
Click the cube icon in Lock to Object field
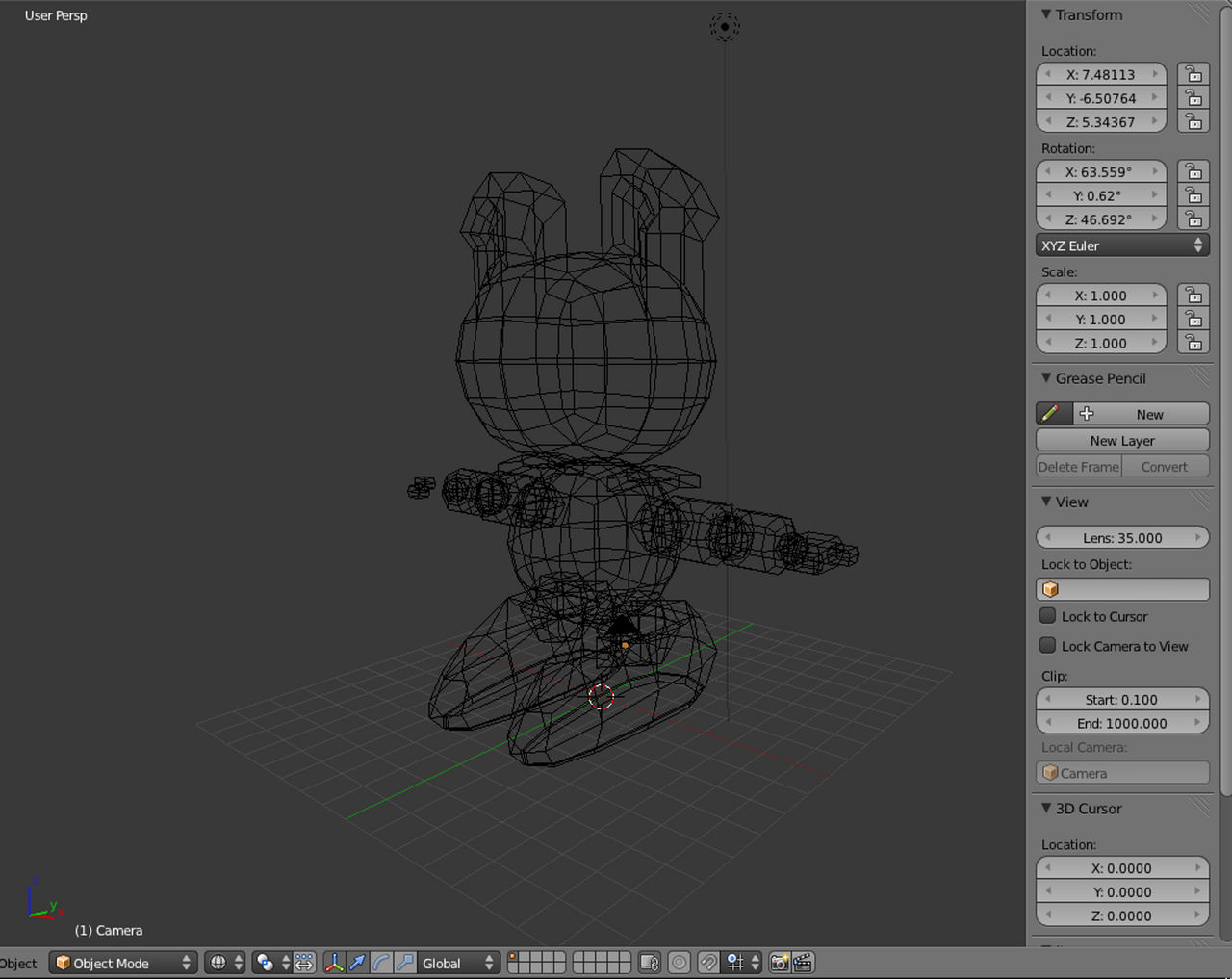[1051, 589]
